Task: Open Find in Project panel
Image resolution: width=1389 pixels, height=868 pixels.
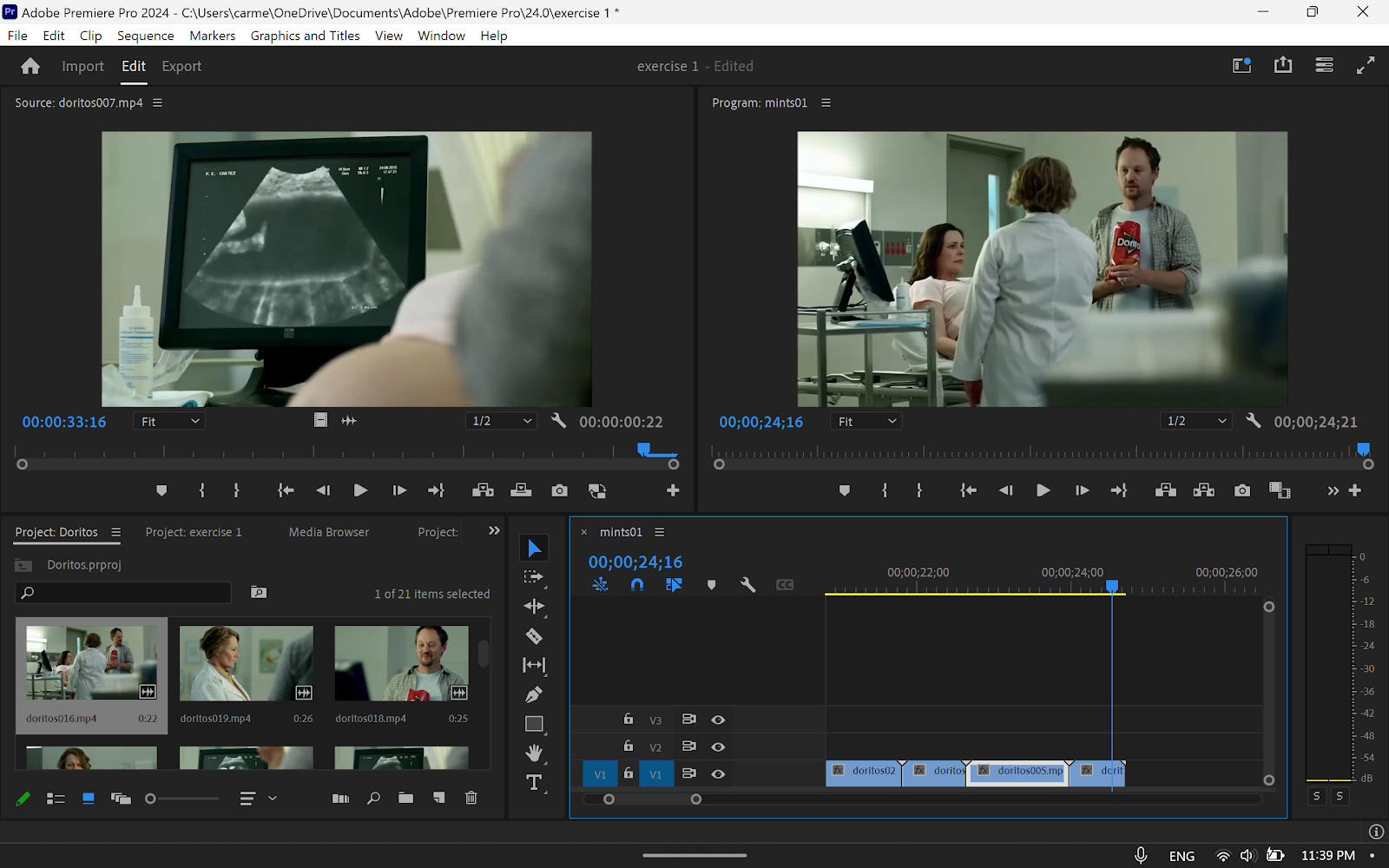Action: pos(373,798)
